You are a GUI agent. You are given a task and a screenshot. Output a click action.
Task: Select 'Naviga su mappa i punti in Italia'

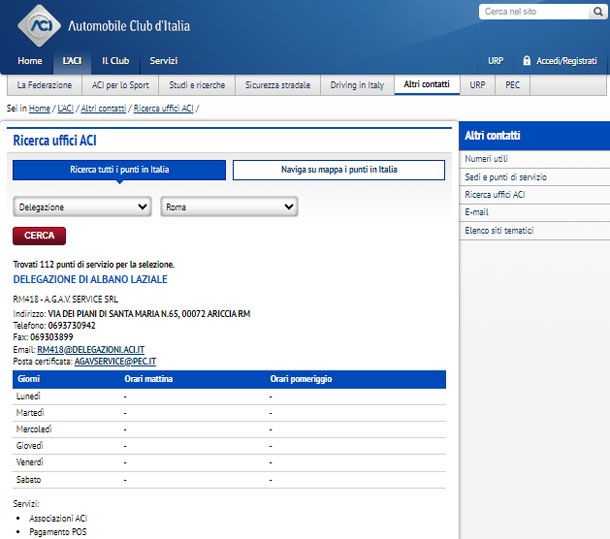click(x=339, y=170)
